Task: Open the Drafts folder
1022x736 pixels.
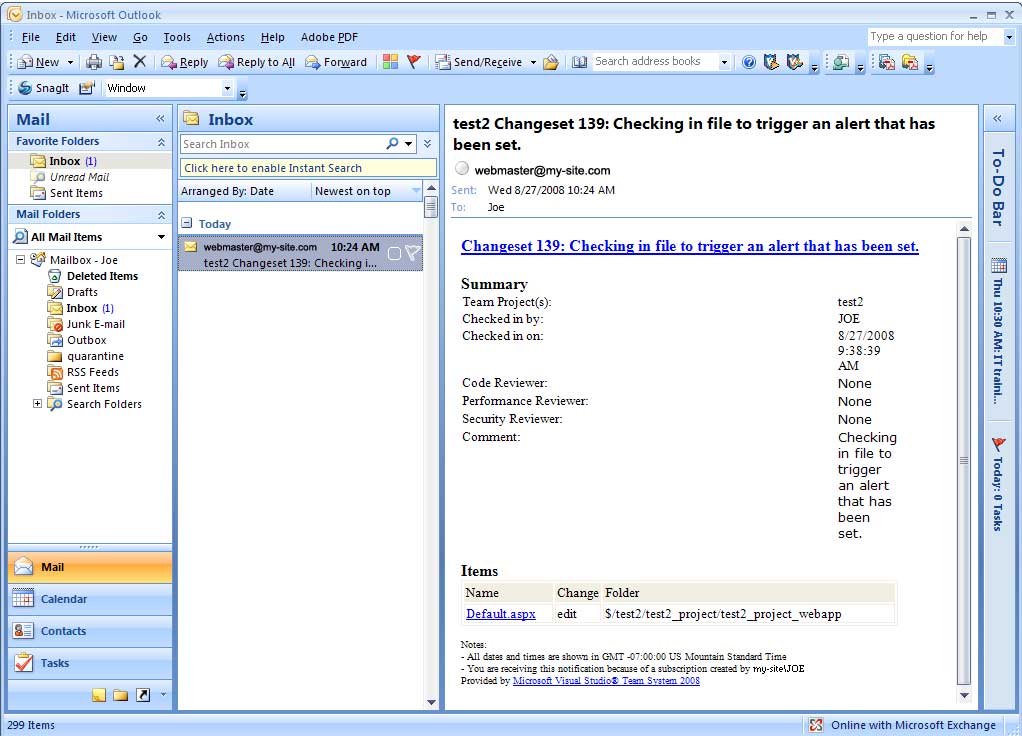Action: (82, 292)
